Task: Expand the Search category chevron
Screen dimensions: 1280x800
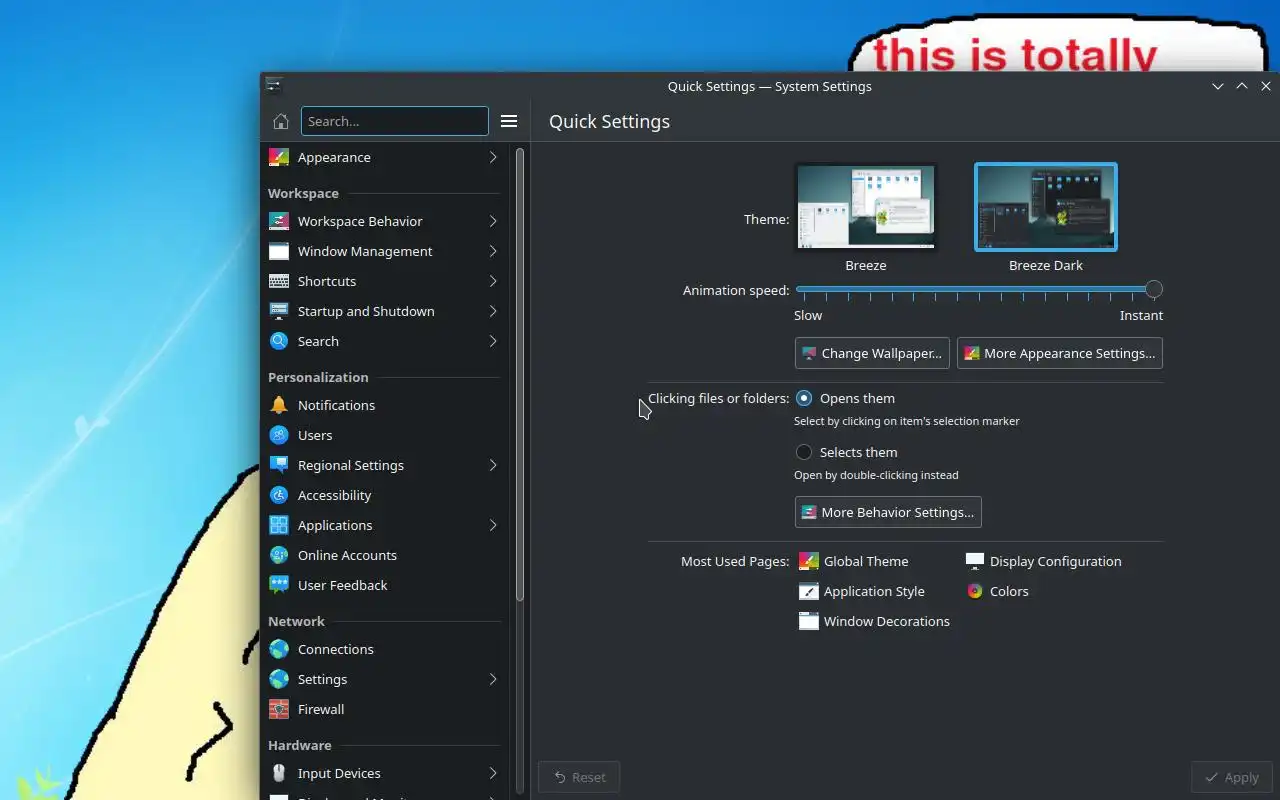Action: (493, 341)
